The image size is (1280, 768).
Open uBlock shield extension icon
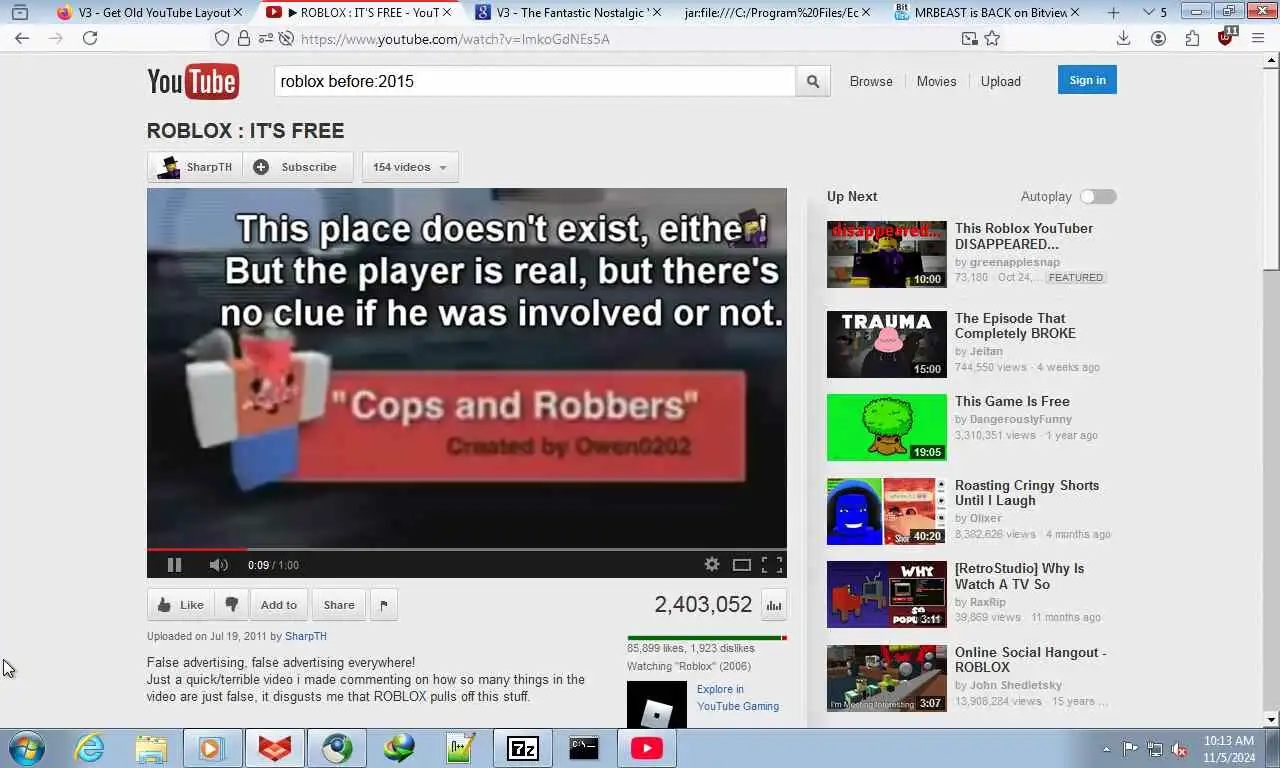click(x=1226, y=38)
